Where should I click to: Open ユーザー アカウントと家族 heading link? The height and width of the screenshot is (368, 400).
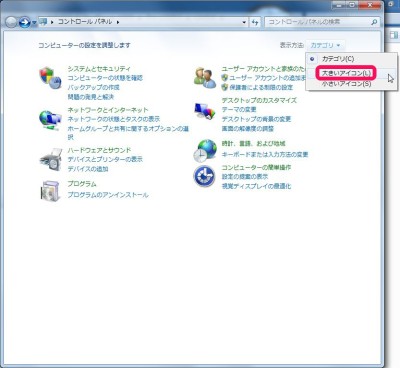[x=264, y=69]
